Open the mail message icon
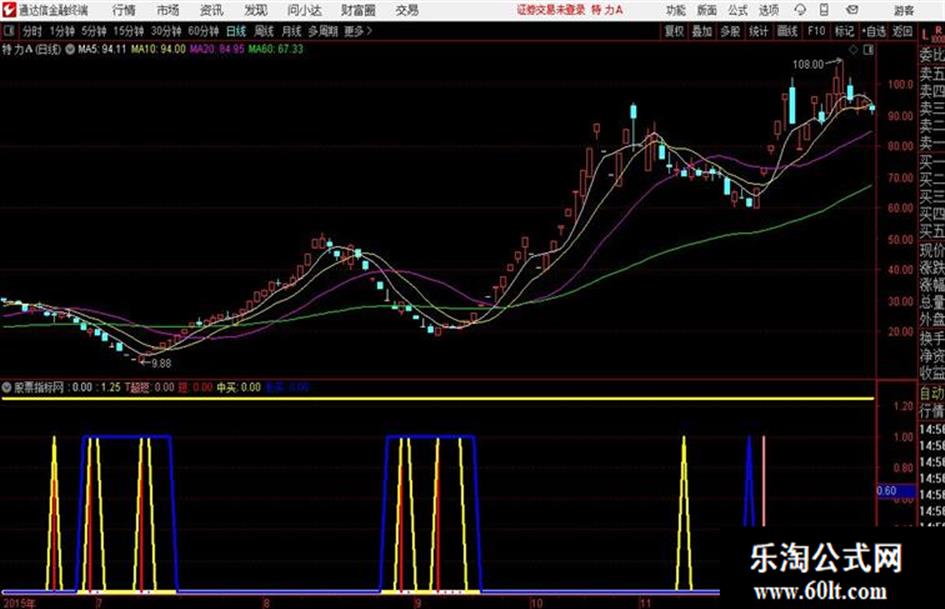945x609 pixels. click(x=852, y=10)
